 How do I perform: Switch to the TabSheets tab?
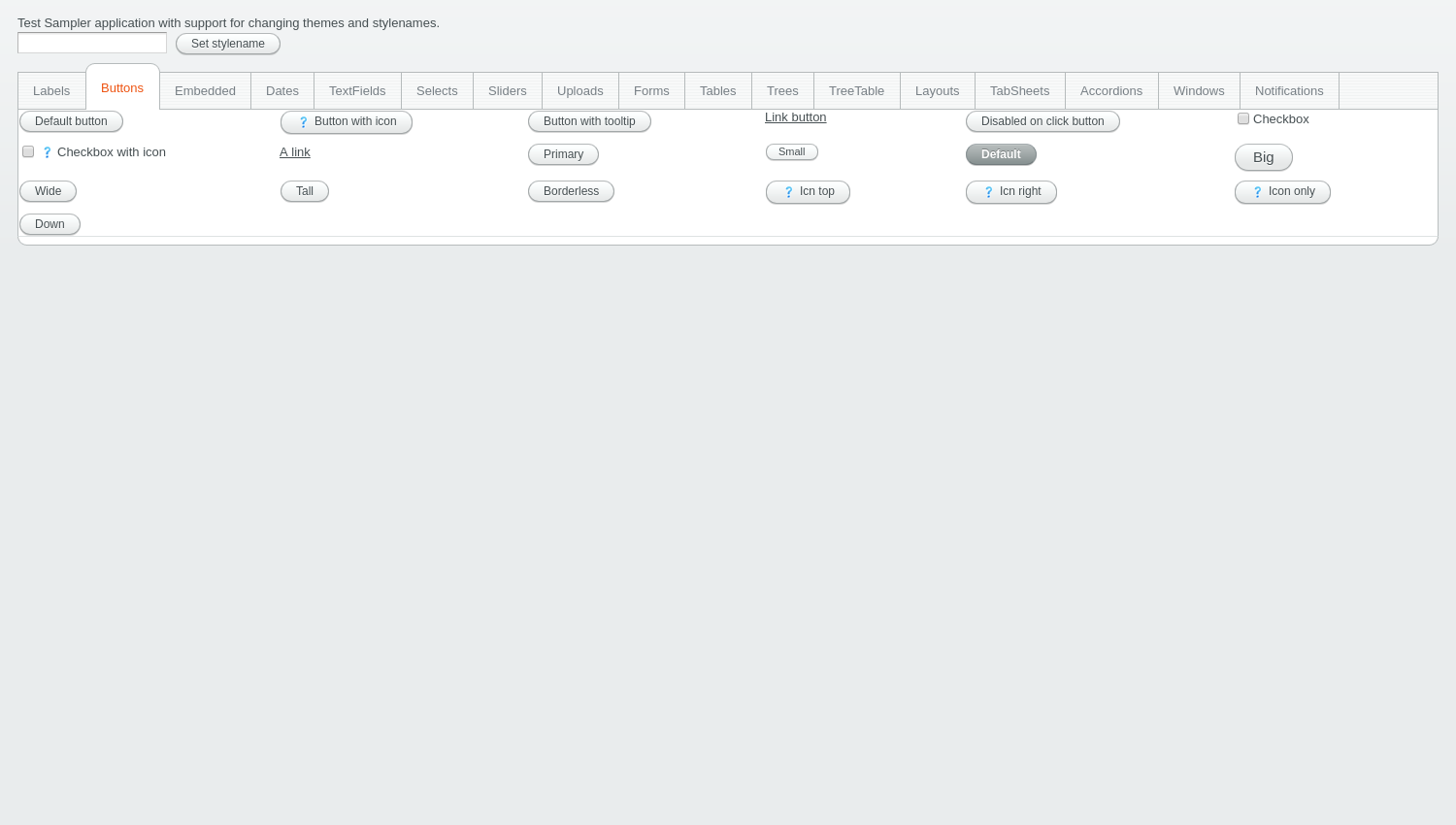pyautogui.click(x=1020, y=91)
